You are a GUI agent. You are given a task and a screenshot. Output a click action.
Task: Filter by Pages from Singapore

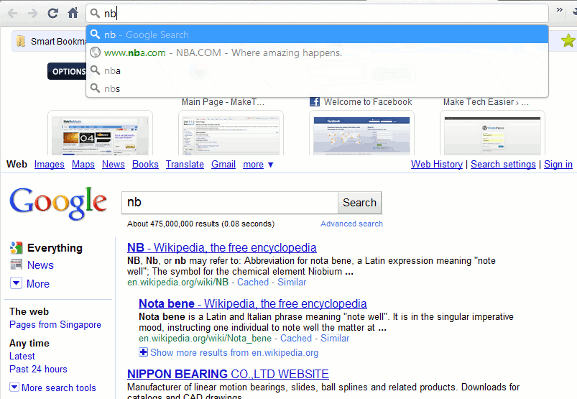click(55, 325)
